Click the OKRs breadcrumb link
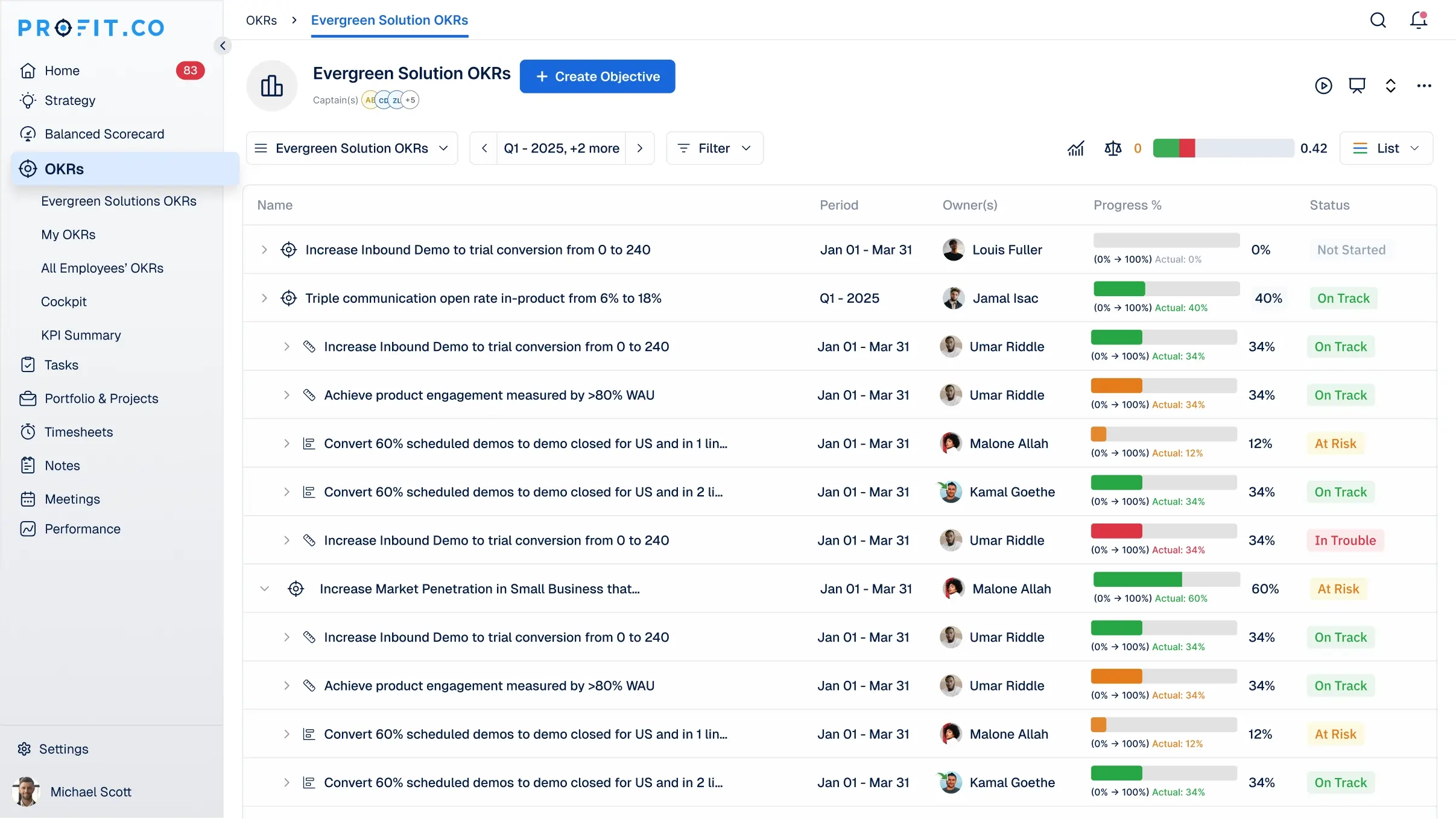Image resolution: width=1456 pixels, height=819 pixels. [261, 21]
